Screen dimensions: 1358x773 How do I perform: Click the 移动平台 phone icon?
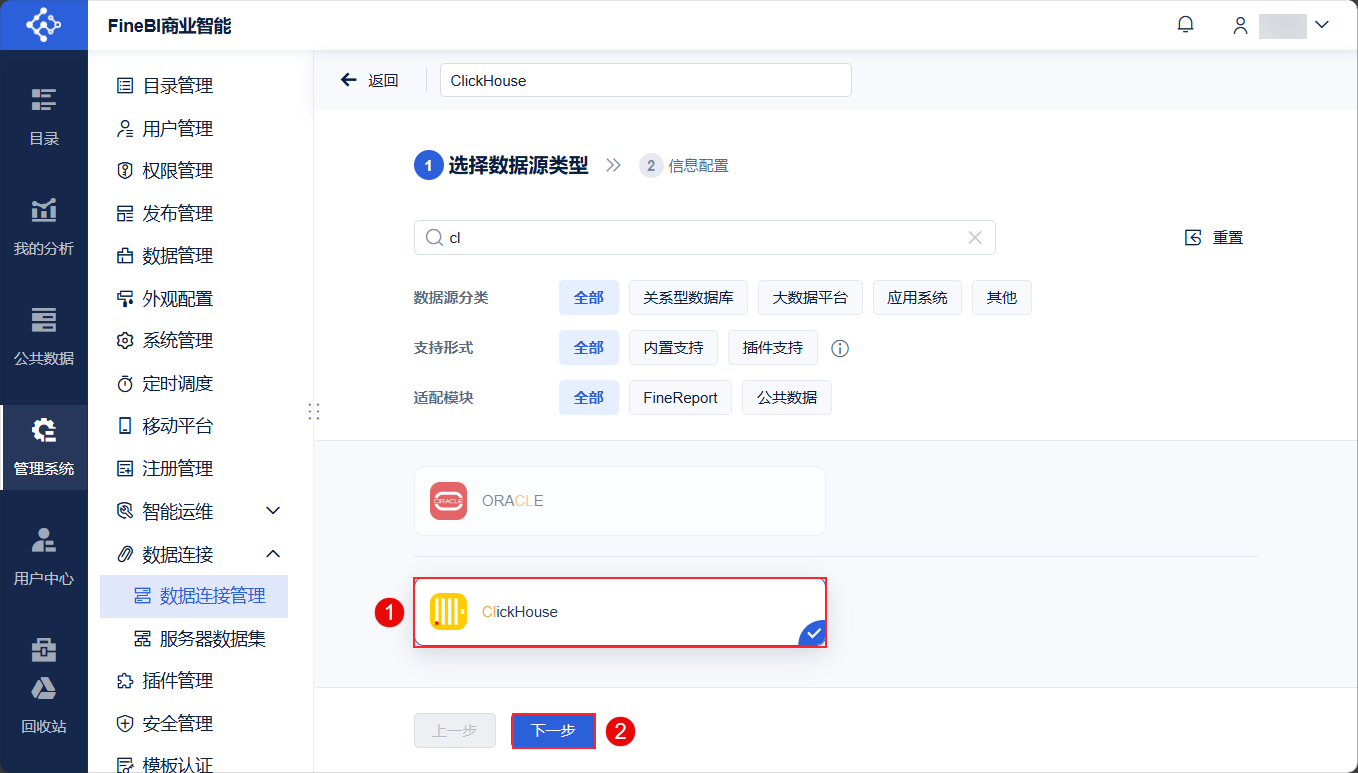125,426
